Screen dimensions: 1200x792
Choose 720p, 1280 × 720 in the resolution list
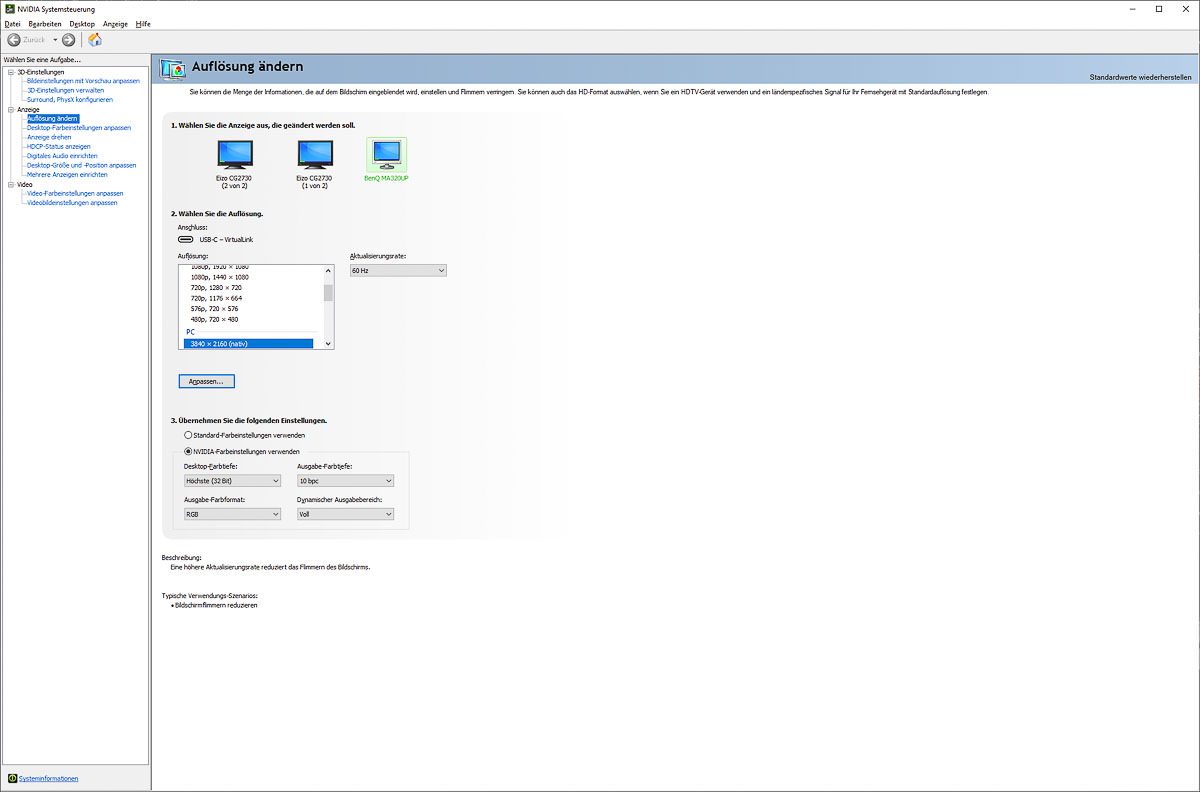point(216,288)
